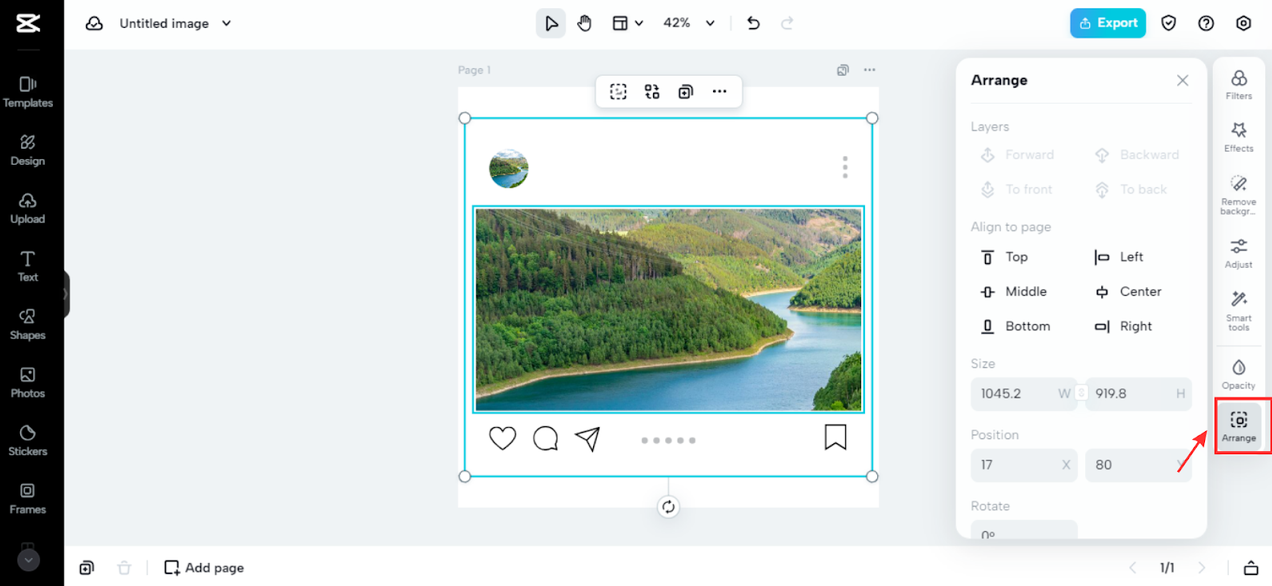Viewport: 1272px width, 586px height.
Task: Click the Y position field 80
Action: pos(1138,465)
